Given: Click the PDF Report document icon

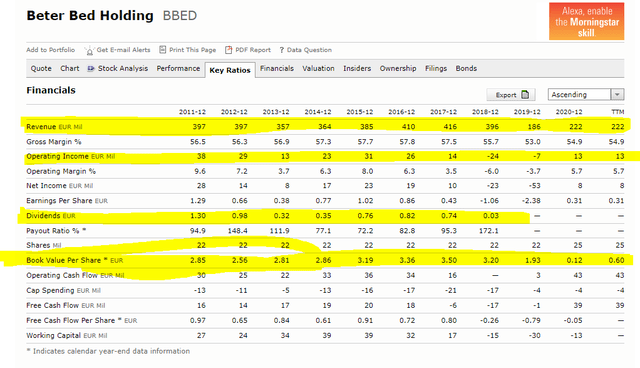Looking at the screenshot, I should [229, 50].
